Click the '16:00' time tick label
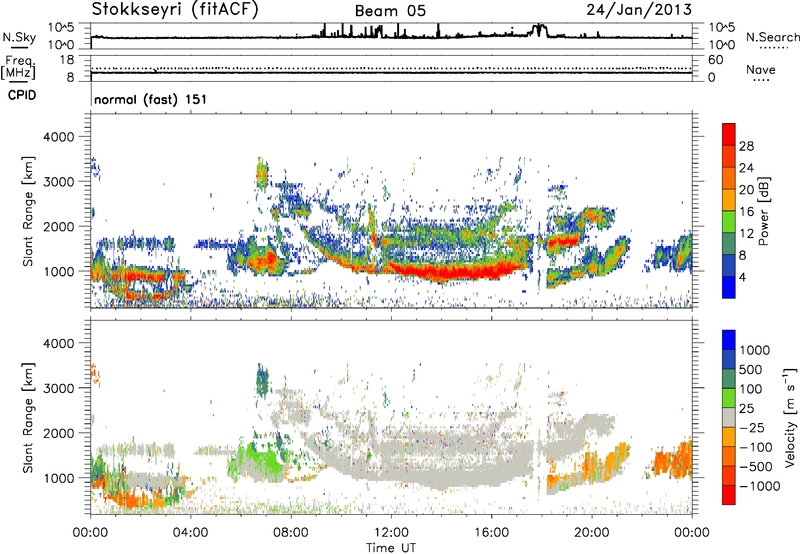 coord(491,533)
